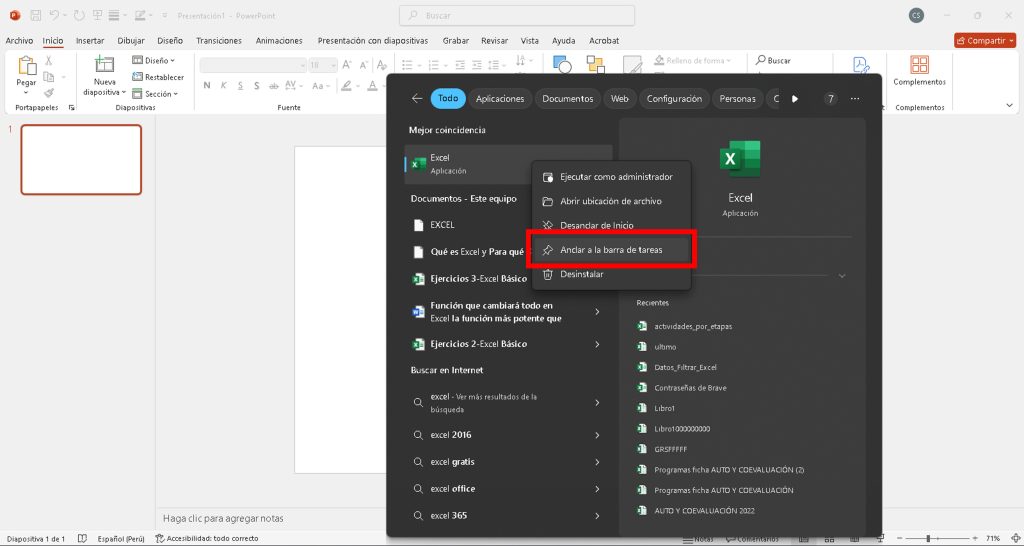Select Anclar a la barra de tareas
The width and height of the screenshot is (1024, 546).
coord(610,249)
